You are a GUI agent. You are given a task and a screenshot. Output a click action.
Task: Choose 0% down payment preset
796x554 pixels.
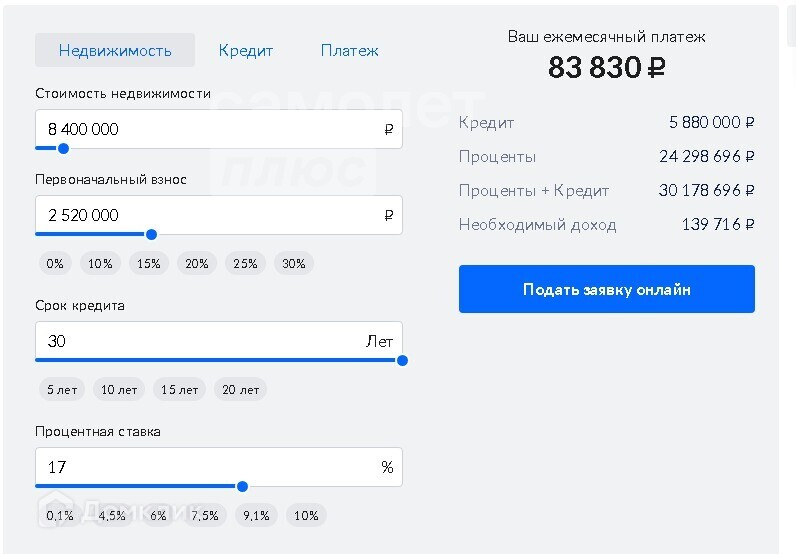pos(55,264)
